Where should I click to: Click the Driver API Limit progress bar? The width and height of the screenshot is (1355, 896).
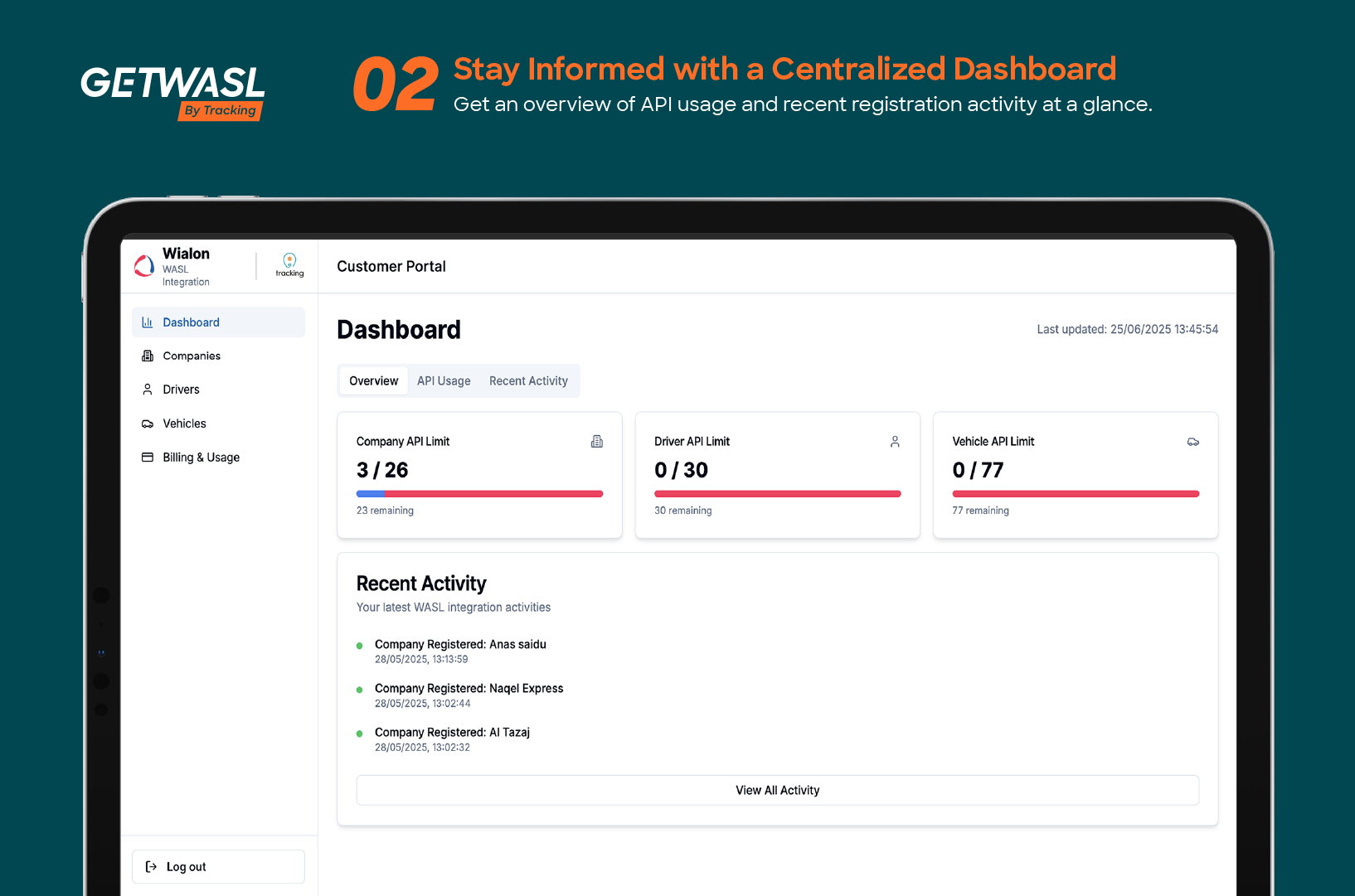click(777, 494)
